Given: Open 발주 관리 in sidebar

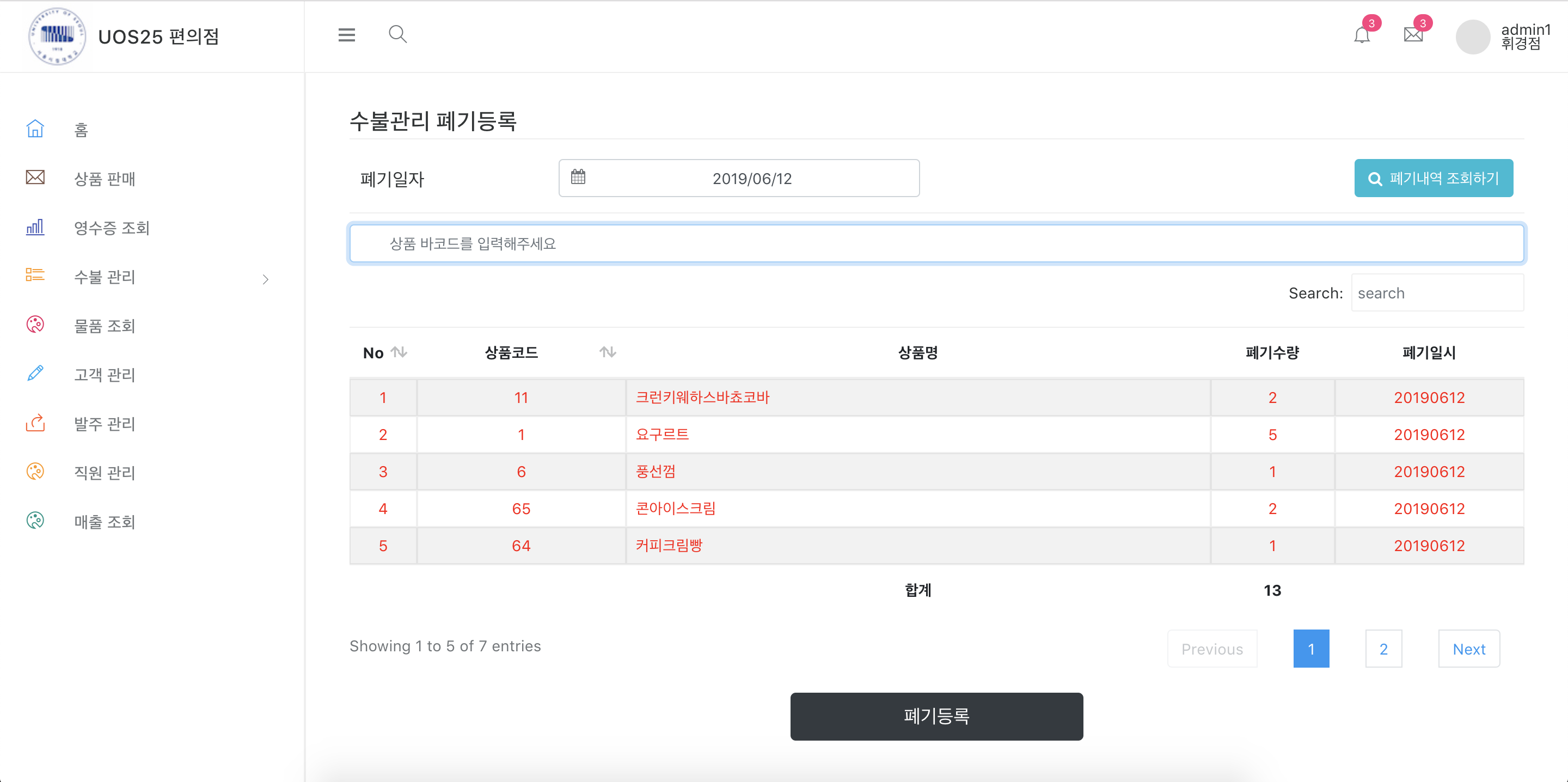Looking at the screenshot, I should pyautogui.click(x=104, y=423).
